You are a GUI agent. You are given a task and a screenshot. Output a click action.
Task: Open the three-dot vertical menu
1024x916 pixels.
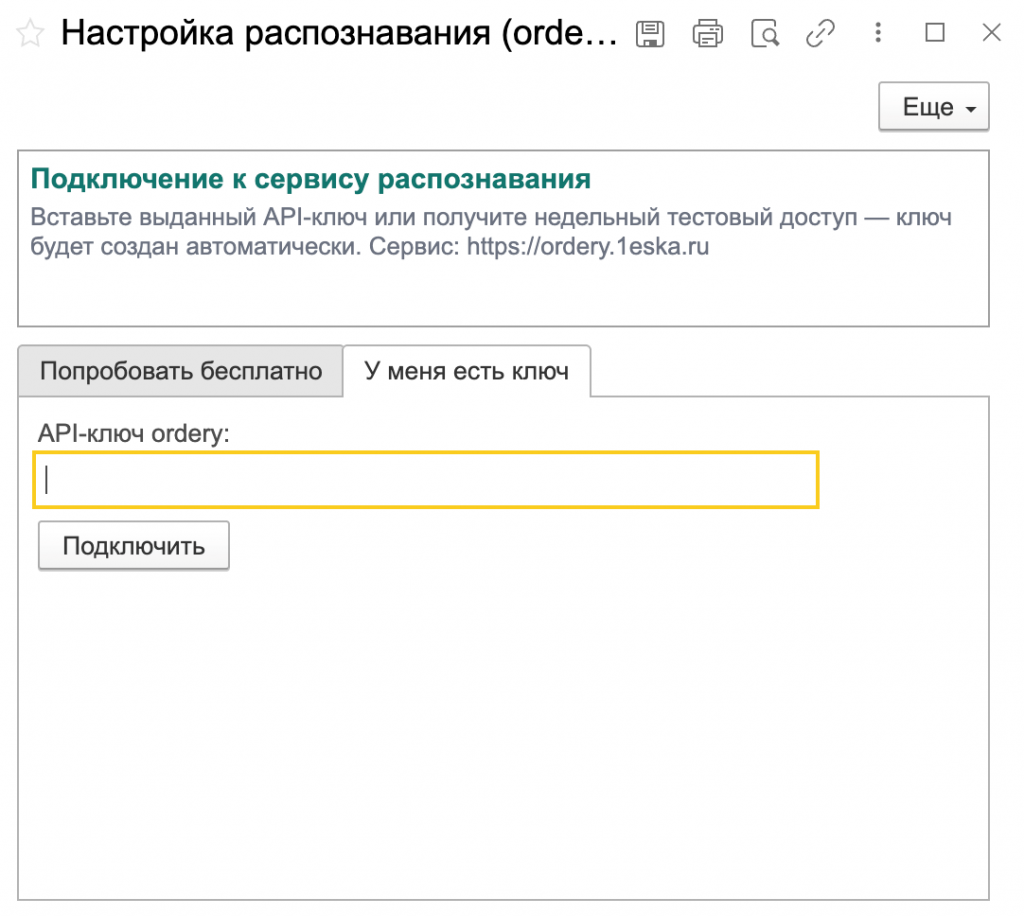click(x=878, y=32)
